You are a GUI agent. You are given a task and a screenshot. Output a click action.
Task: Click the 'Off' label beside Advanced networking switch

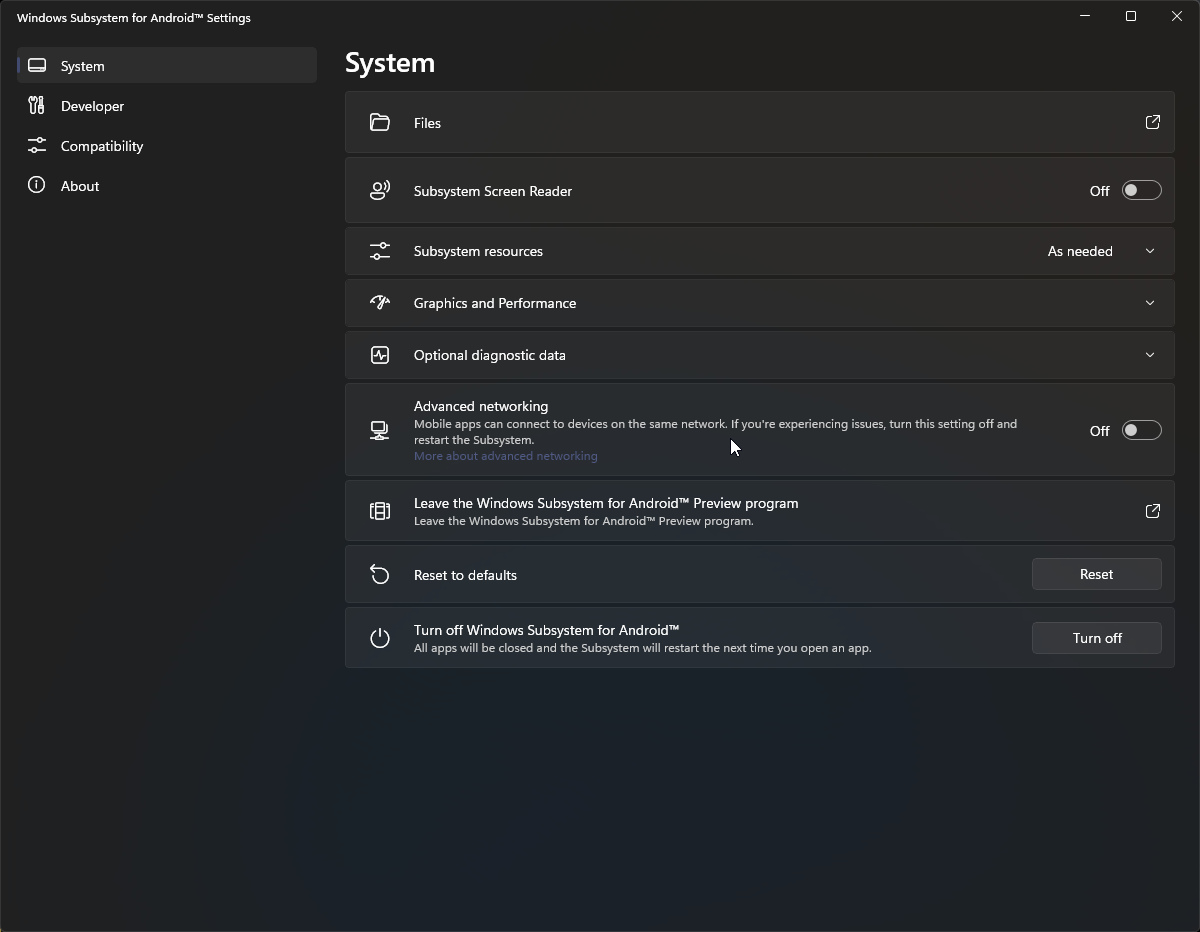pos(1099,431)
